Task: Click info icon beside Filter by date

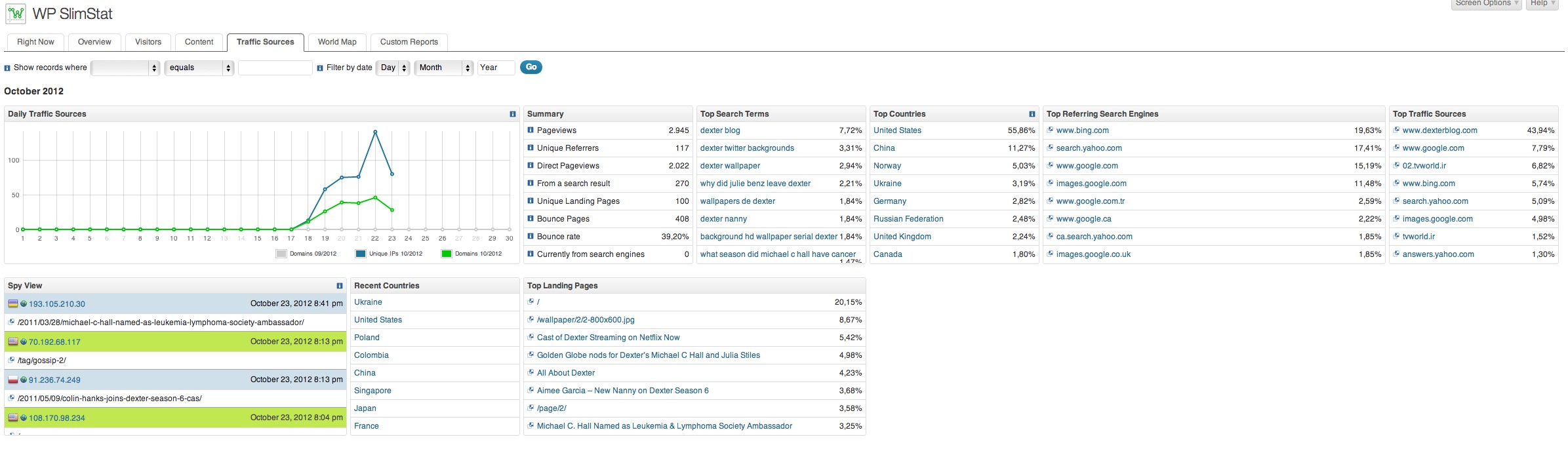Action: pyautogui.click(x=320, y=68)
